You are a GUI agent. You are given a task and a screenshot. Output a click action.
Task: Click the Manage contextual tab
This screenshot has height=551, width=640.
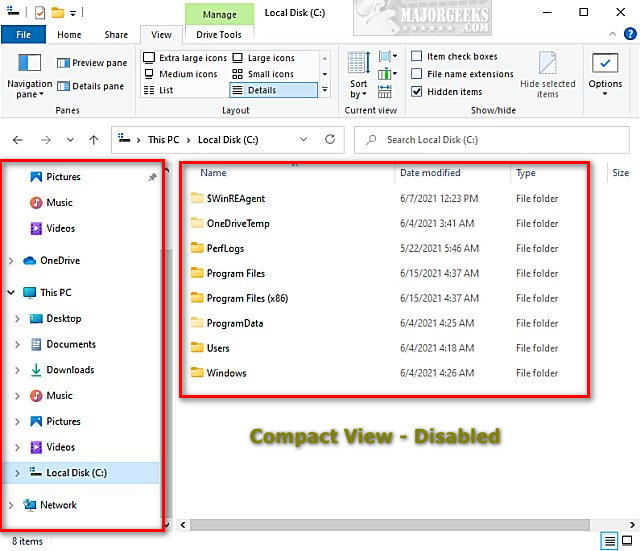coord(220,14)
